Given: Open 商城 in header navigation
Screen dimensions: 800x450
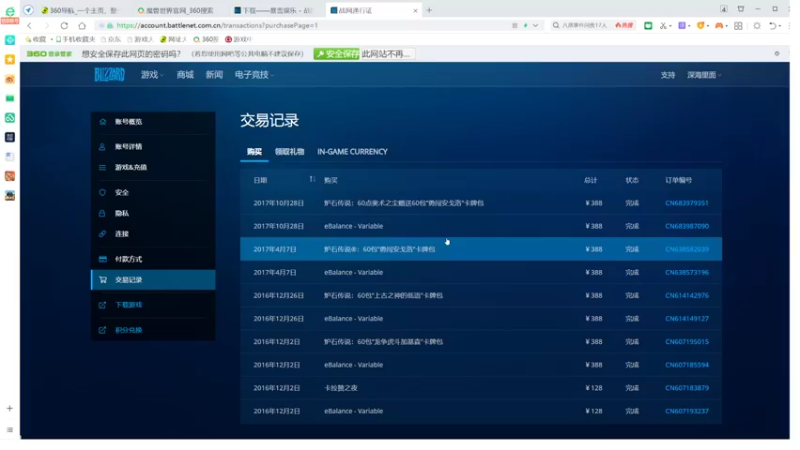Looking at the screenshot, I should (x=185, y=75).
